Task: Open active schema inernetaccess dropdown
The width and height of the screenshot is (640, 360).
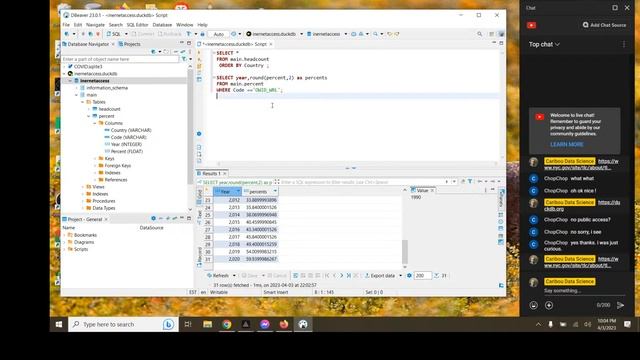Action: [x=346, y=34]
